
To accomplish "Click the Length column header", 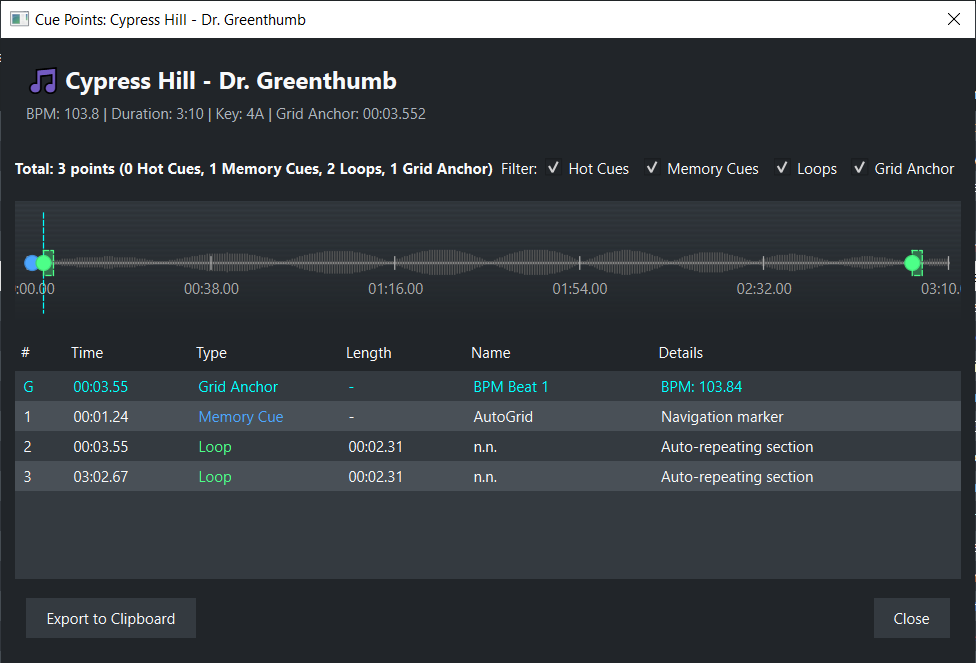I will (x=368, y=353).
